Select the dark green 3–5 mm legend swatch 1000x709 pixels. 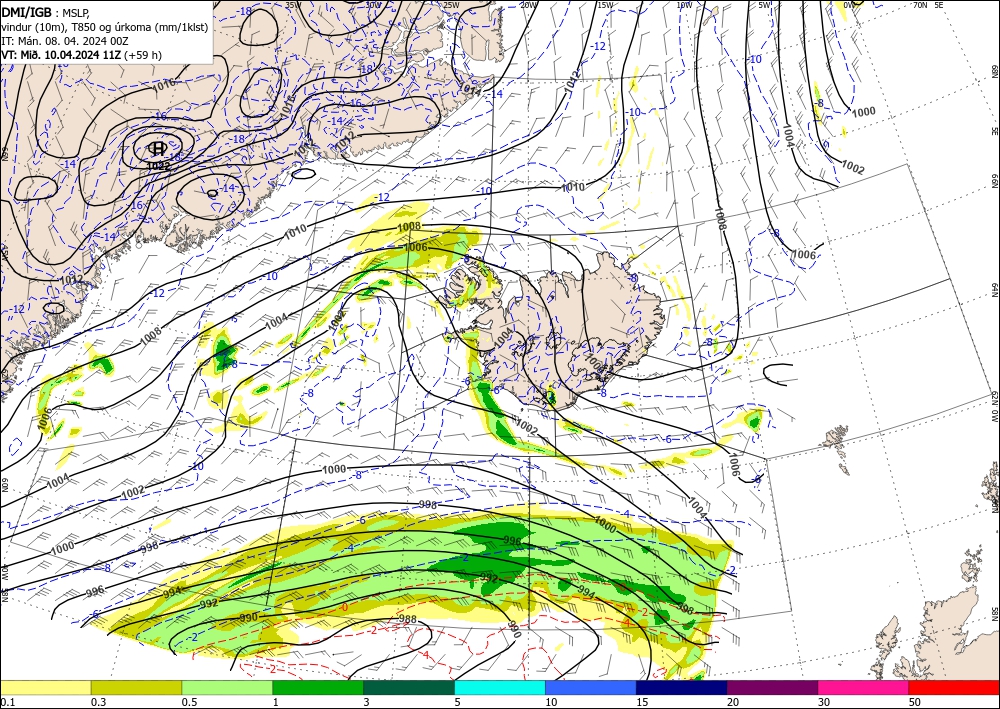(409, 687)
